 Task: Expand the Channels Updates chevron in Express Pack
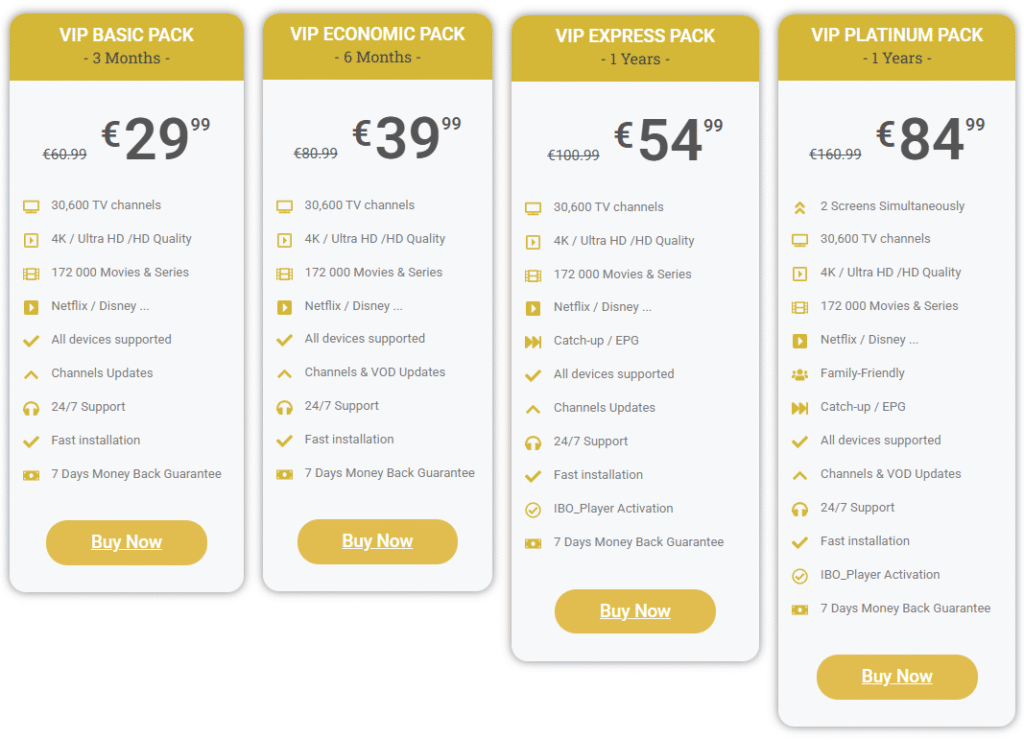pos(534,407)
